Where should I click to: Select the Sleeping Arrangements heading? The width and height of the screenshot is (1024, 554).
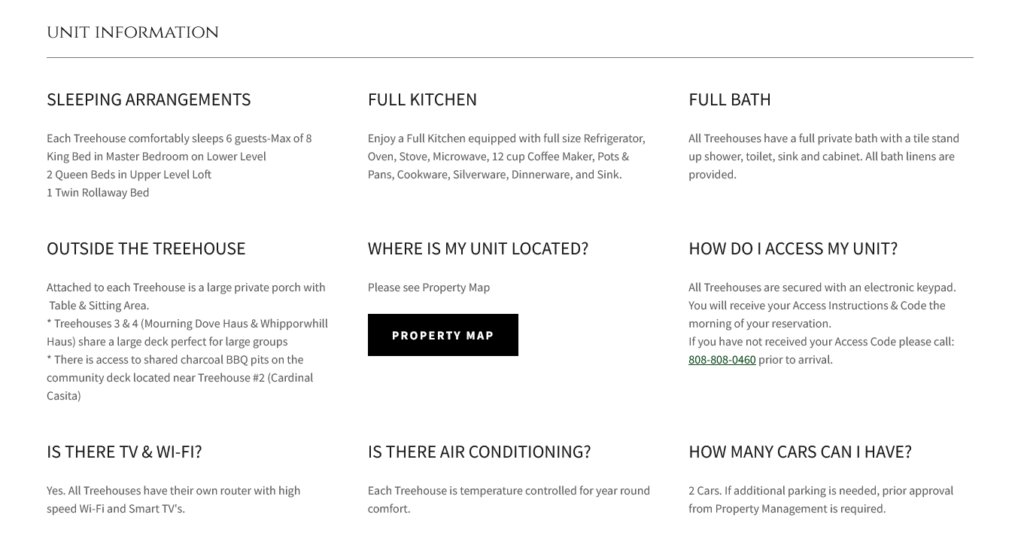click(148, 99)
